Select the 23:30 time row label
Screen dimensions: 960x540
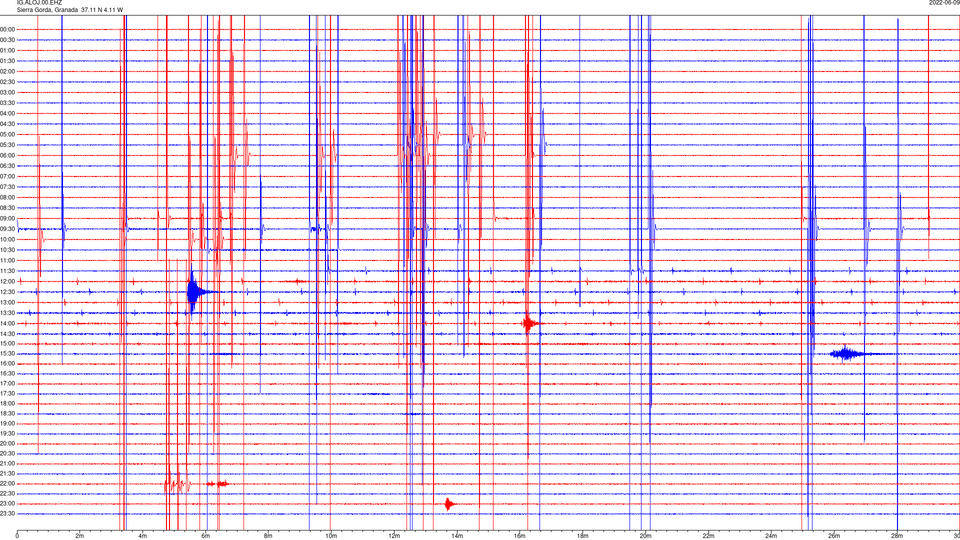pyautogui.click(x=8, y=514)
